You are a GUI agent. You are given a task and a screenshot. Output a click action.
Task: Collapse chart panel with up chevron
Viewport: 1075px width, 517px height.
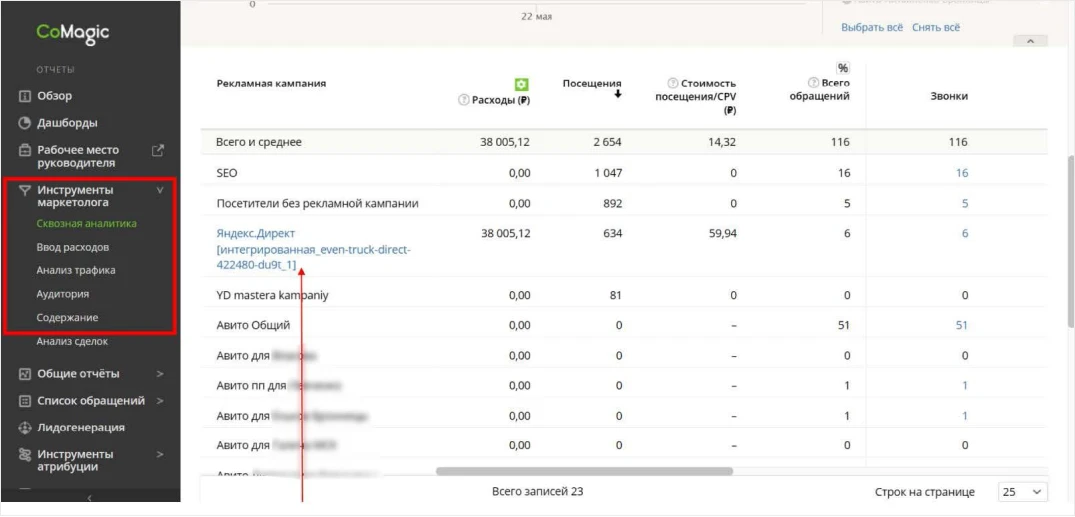click(x=1030, y=42)
